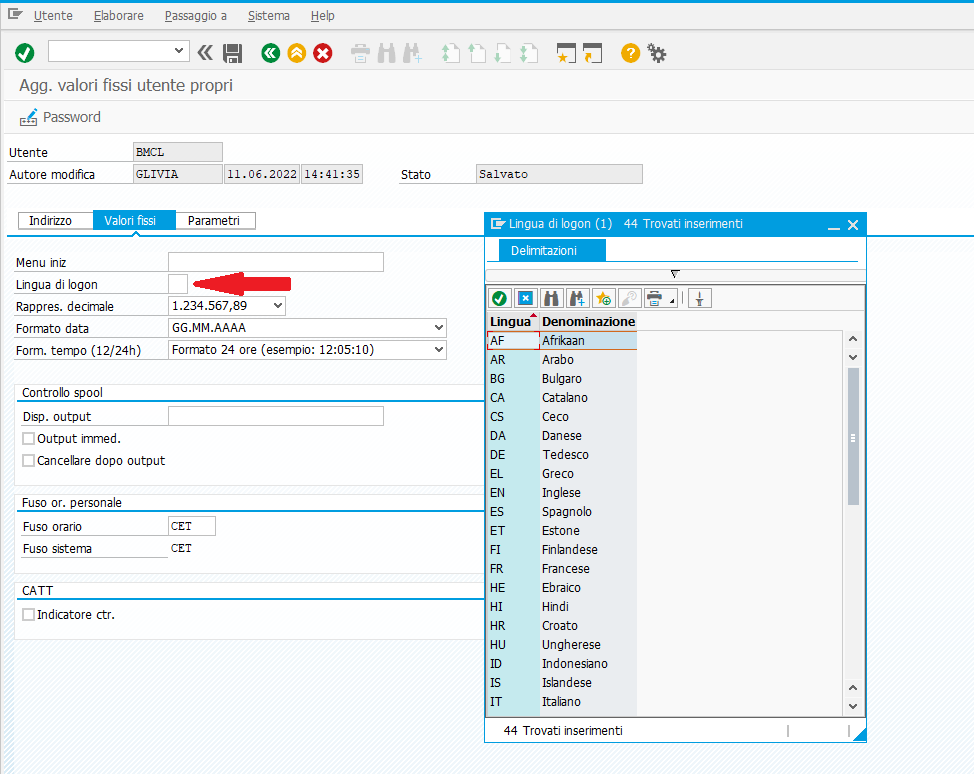Viewport: 974px width, 774px height.
Task: Expand the delimitation triangle in popup
Action: tap(675, 274)
